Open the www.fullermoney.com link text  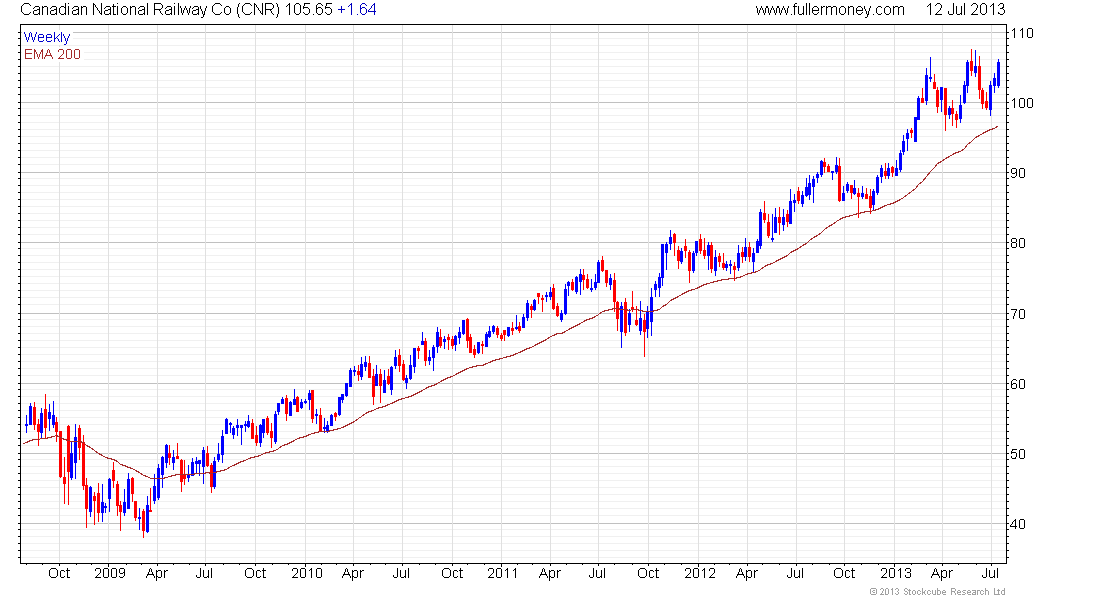[830, 10]
